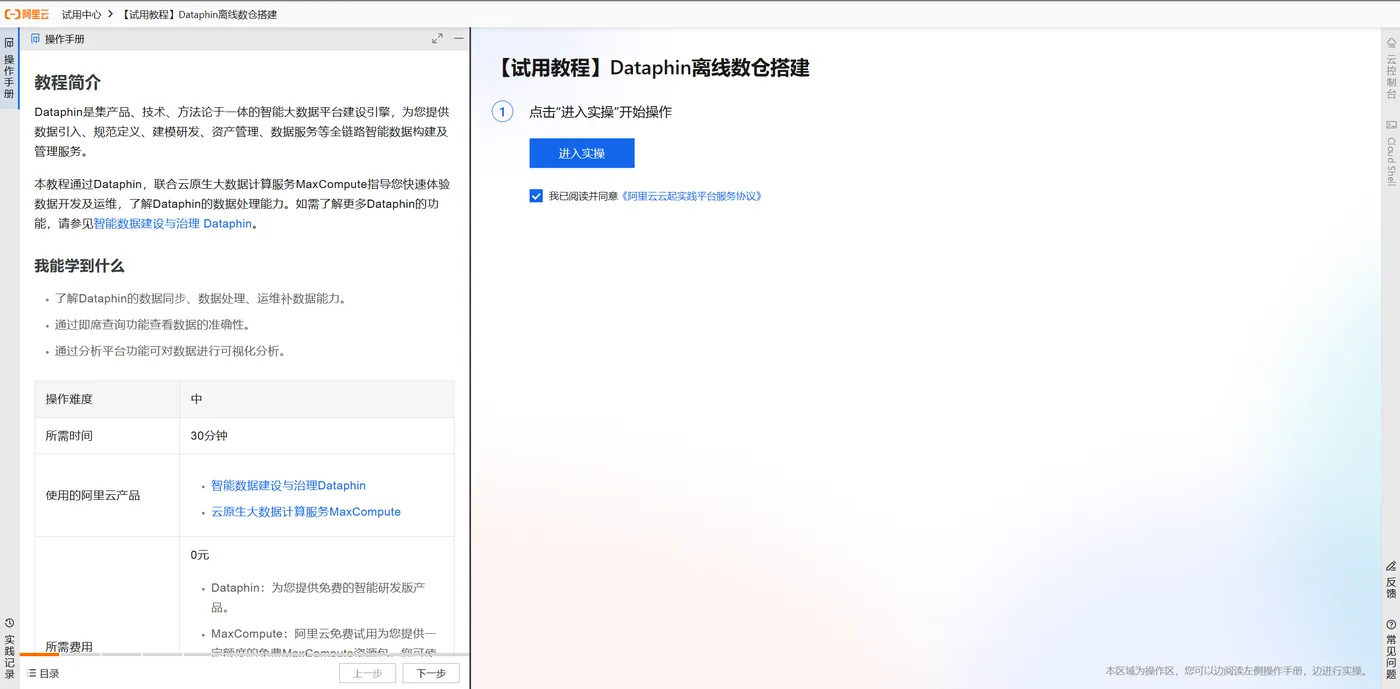Viewport: 1400px width, 689px height.
Task: Click the 点击"进入实操"开始操作 step text
Action: (x=600, y=112)
